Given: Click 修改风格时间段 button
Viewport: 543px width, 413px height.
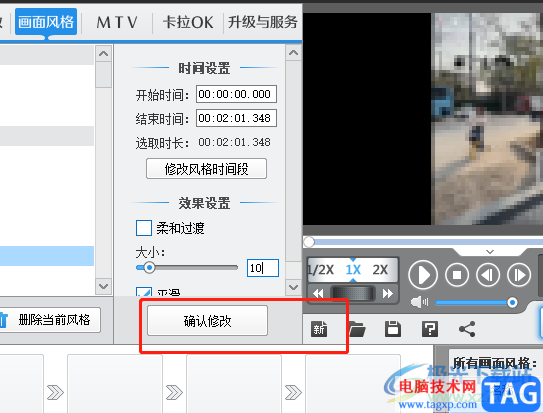Looking at the screenshot, I should [206, 169].
